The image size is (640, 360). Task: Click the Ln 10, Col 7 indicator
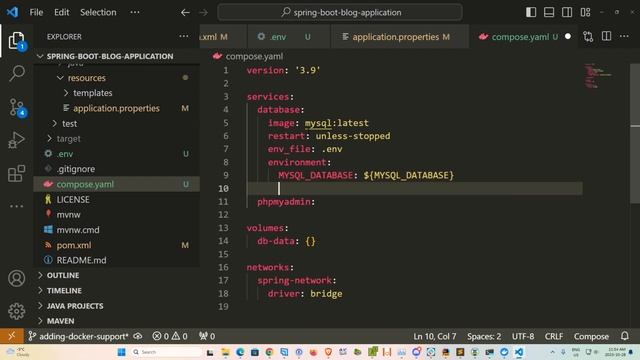(x=435, y=336)
